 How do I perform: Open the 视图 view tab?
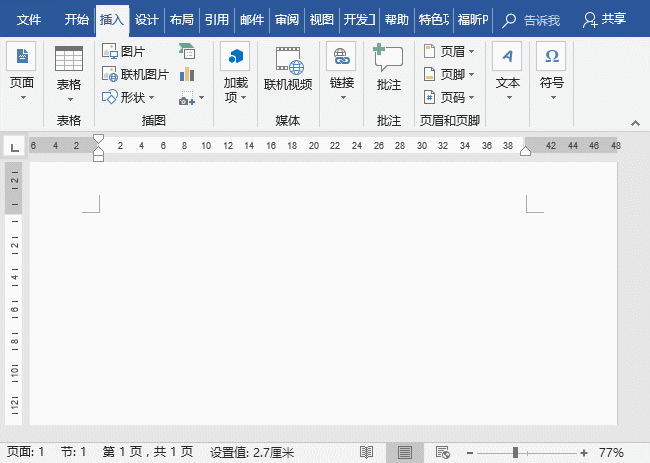click(x=321, y=19)
